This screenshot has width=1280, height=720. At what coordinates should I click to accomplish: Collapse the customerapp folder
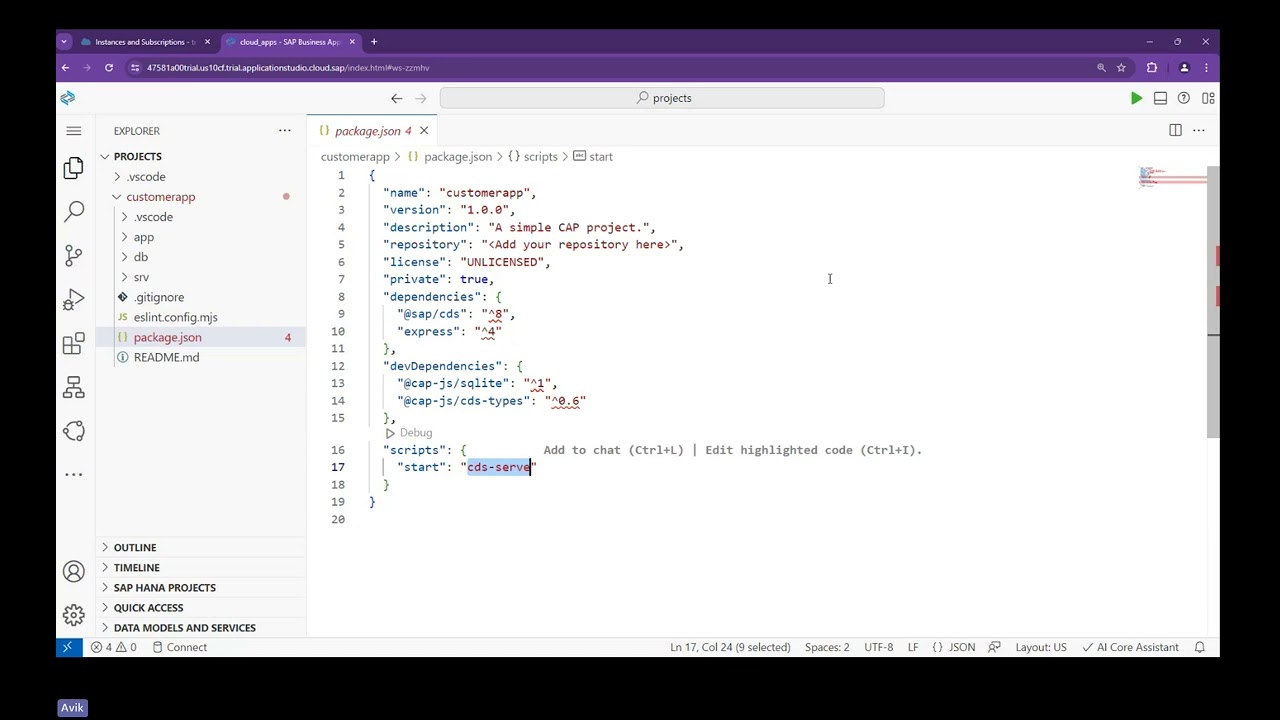(160, 197)
